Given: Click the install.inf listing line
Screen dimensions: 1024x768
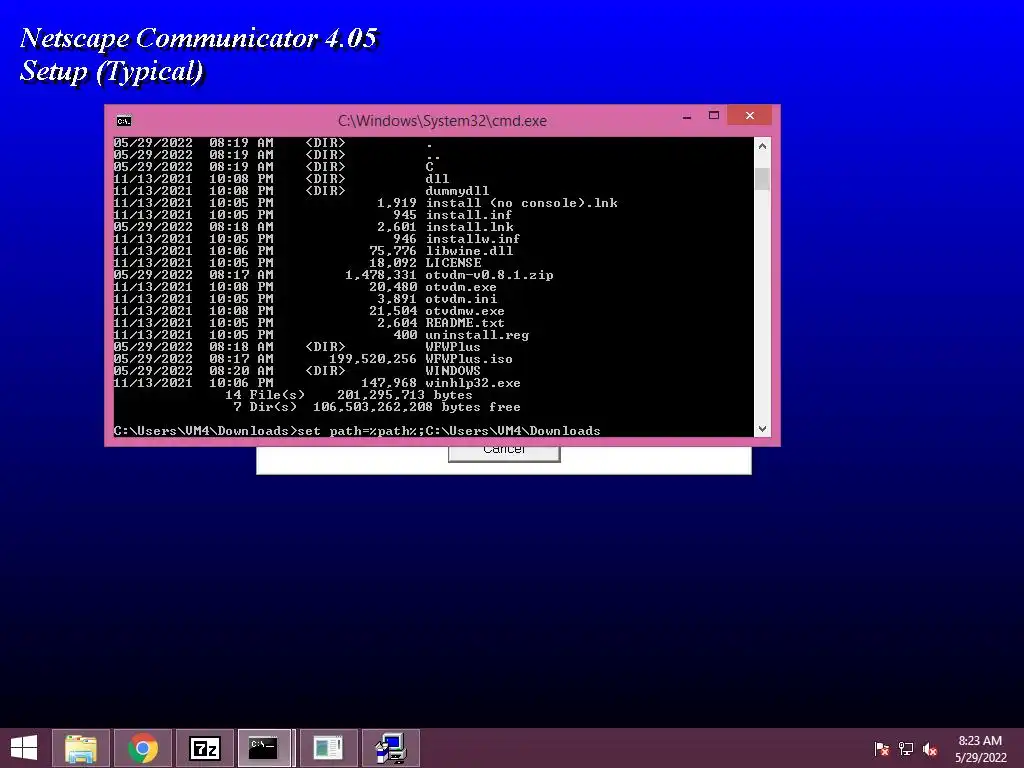Looking at the screenshot, I should click(313, 216).
